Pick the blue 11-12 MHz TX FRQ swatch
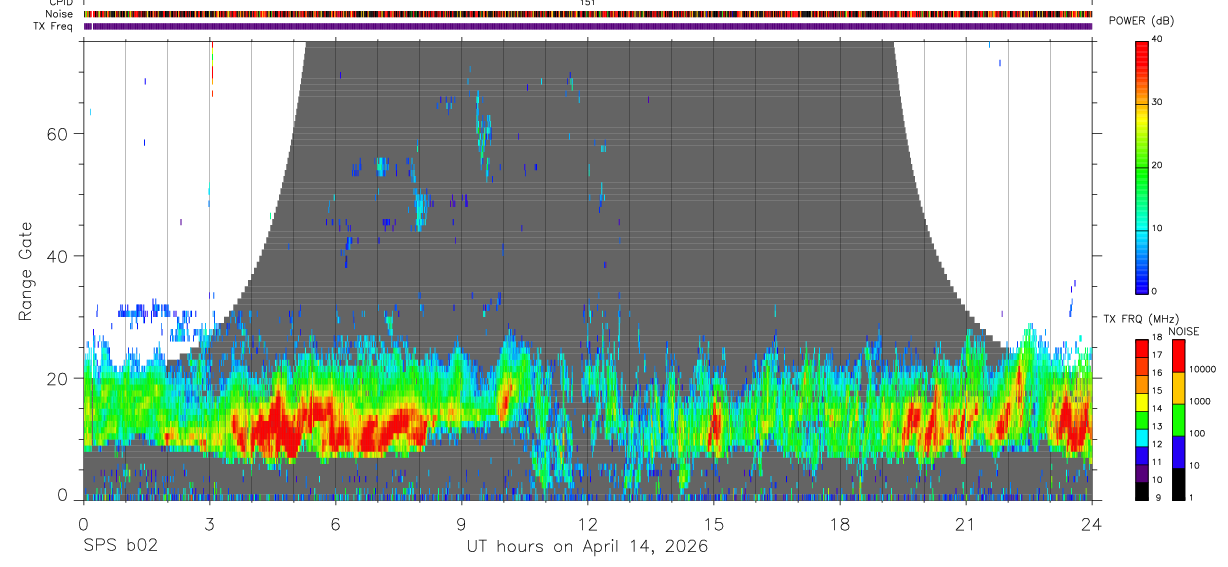Image resolution: width=1228 pixels, height=567 pixels. [x=1142, y=456]
